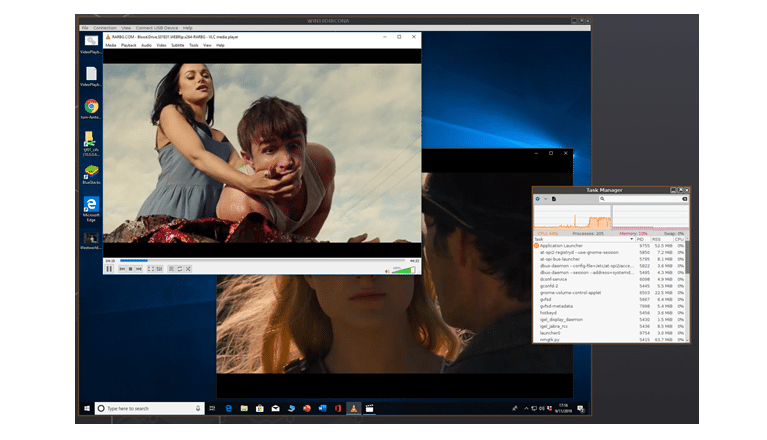Viewport: 767px width, 440px height.
Task: Open the Windows Start menu
Action: (87, 408)
